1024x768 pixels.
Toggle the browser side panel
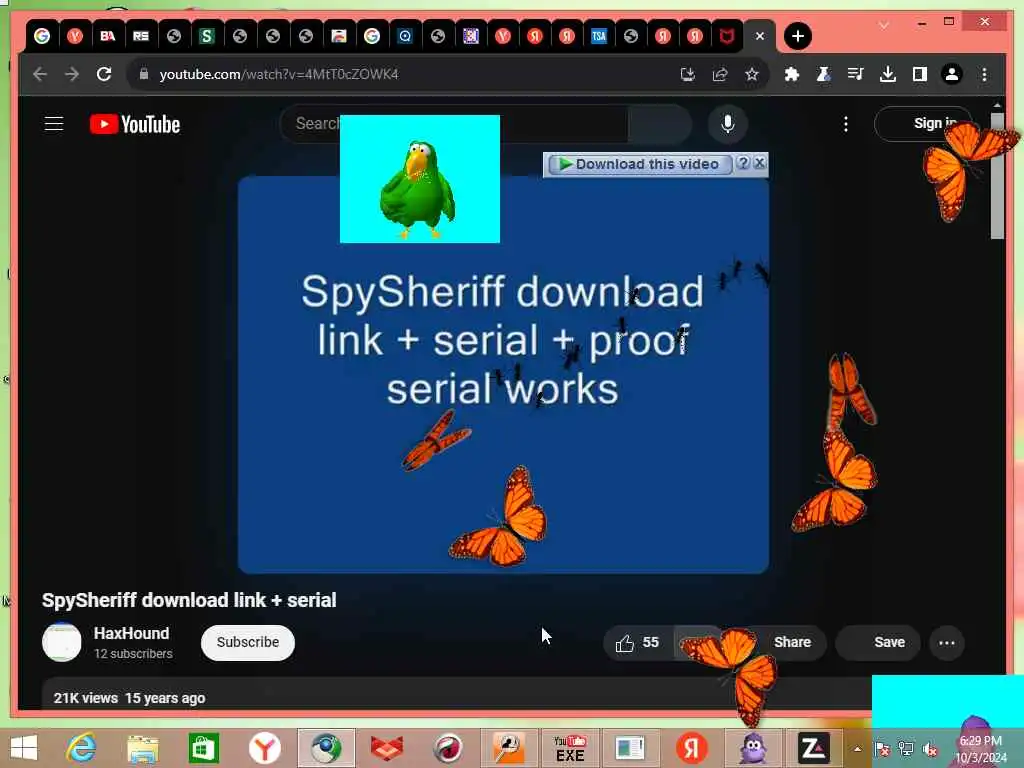click(920, 74)
